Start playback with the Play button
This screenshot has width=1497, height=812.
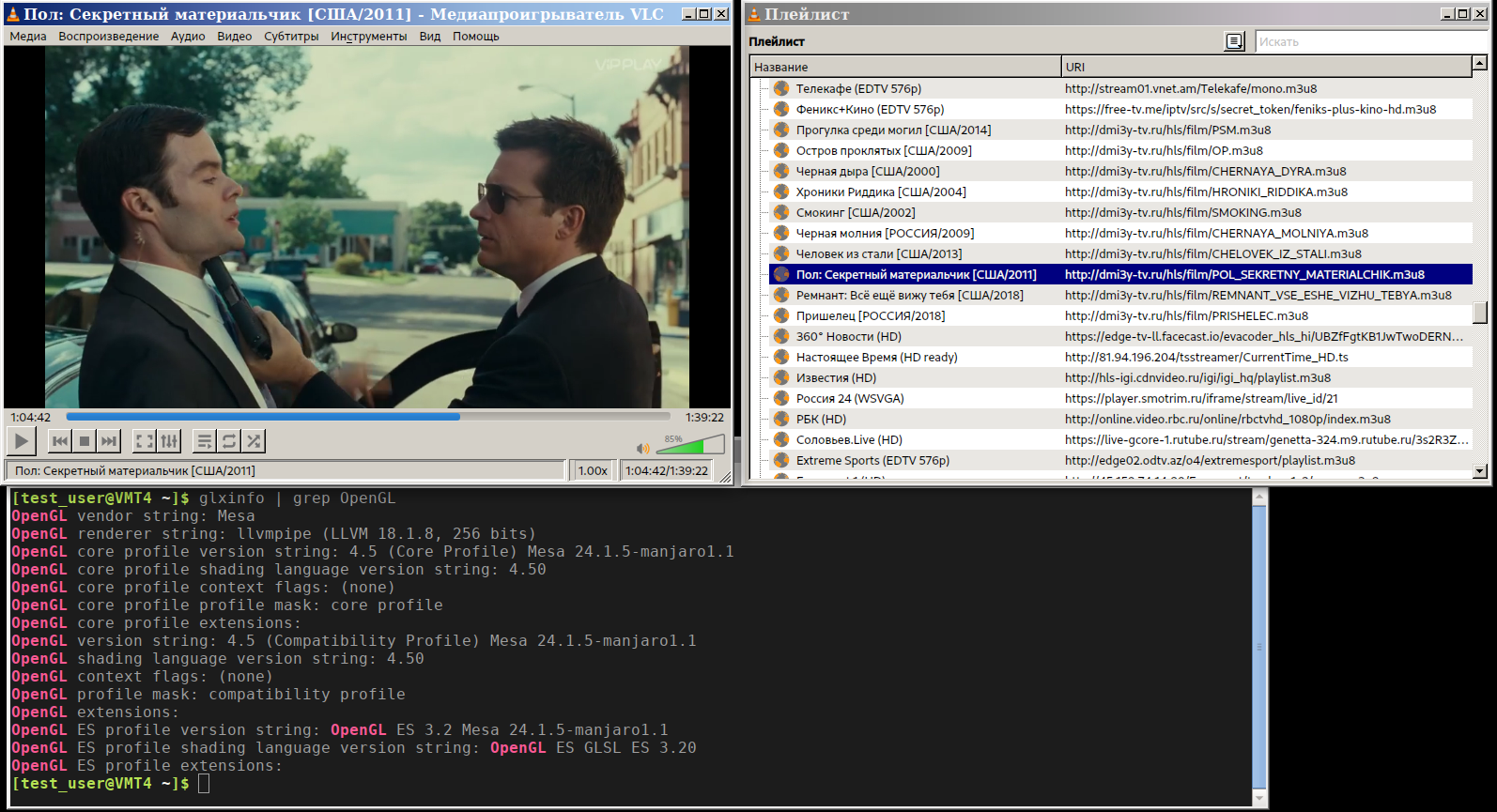[x=21, y=440]
